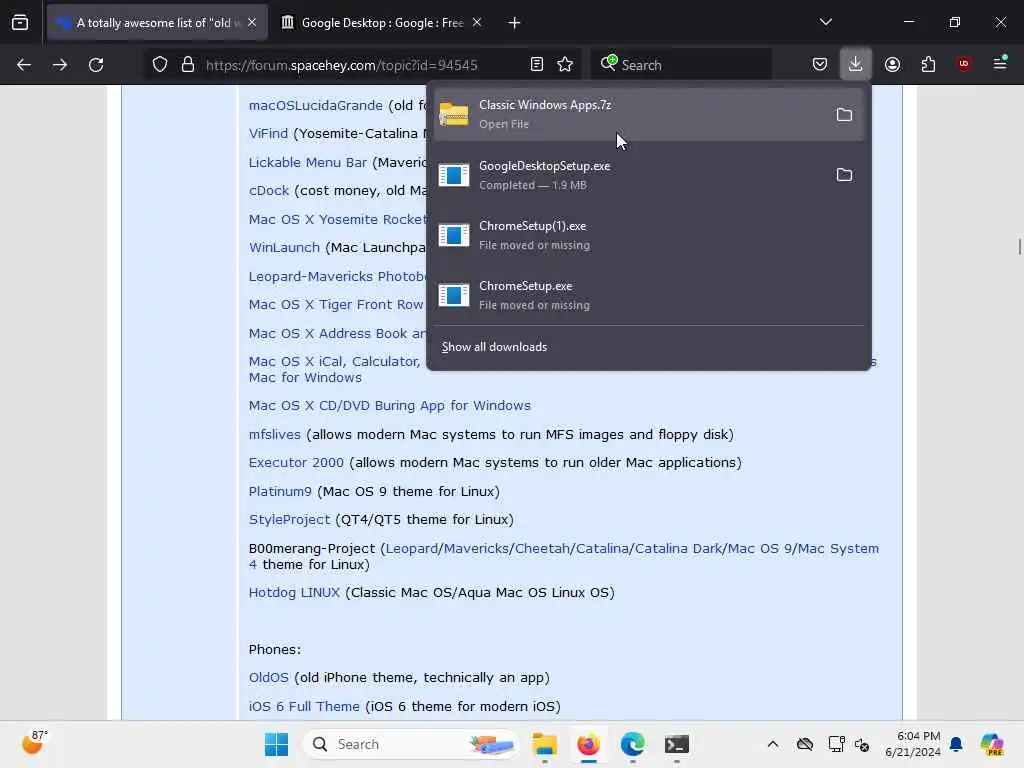Reload the current page

point(96,65)
